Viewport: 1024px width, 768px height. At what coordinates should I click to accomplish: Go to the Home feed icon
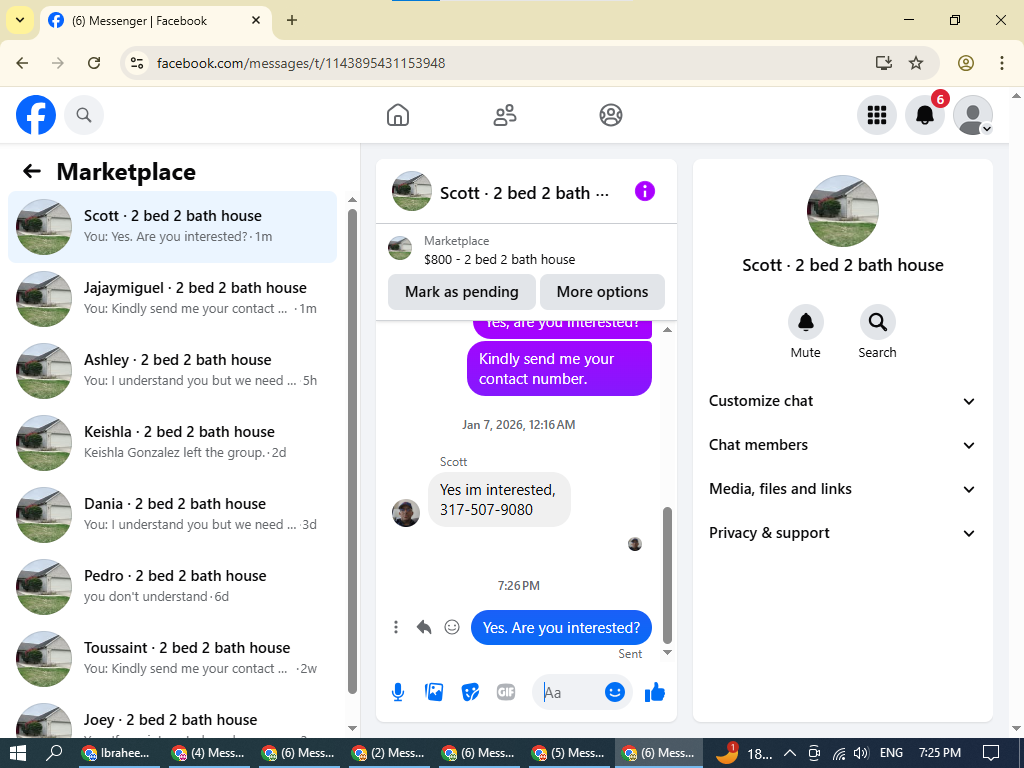398,115
